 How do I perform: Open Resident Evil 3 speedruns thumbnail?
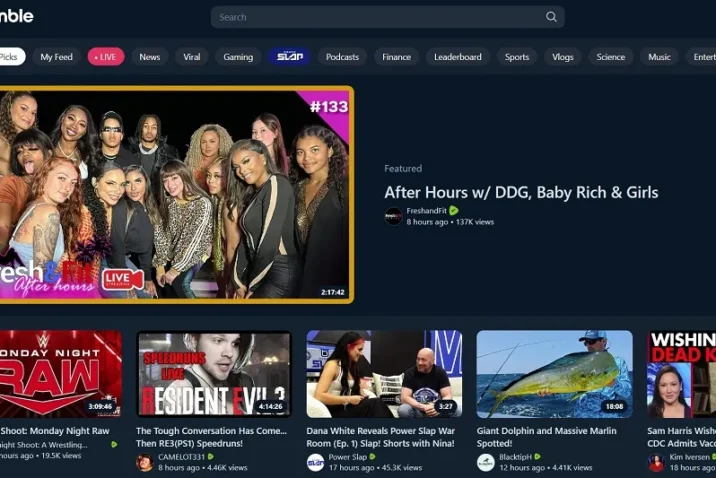[214, 374]
